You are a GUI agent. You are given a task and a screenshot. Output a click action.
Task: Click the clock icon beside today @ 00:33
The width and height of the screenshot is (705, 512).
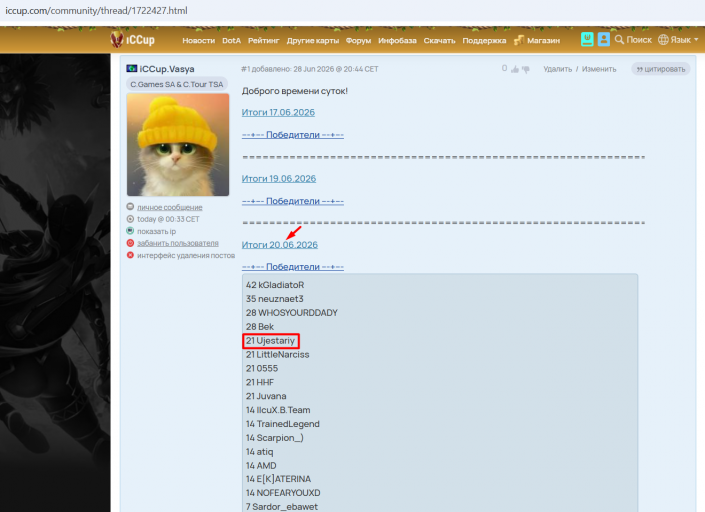click(130, 219)
